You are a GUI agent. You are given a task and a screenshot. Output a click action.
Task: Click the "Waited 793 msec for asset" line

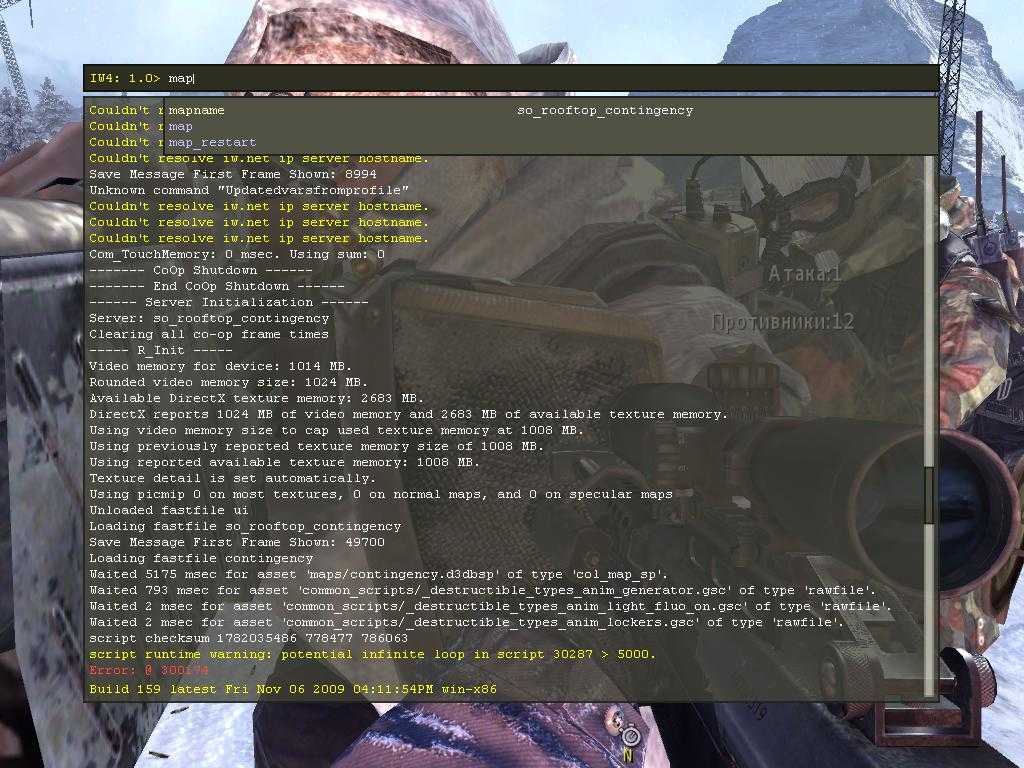point(483,590)
